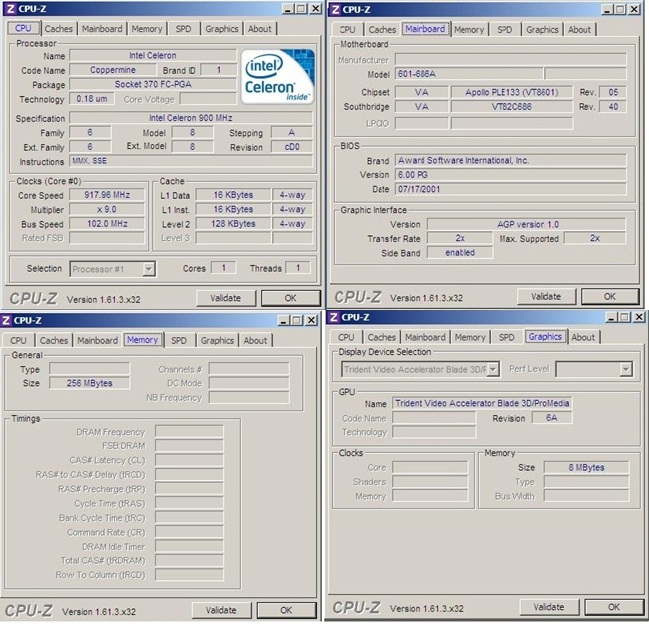Choose Mainboard tab in Graphics window
This screenshot has height=624, width=649.
coord(425,337)
